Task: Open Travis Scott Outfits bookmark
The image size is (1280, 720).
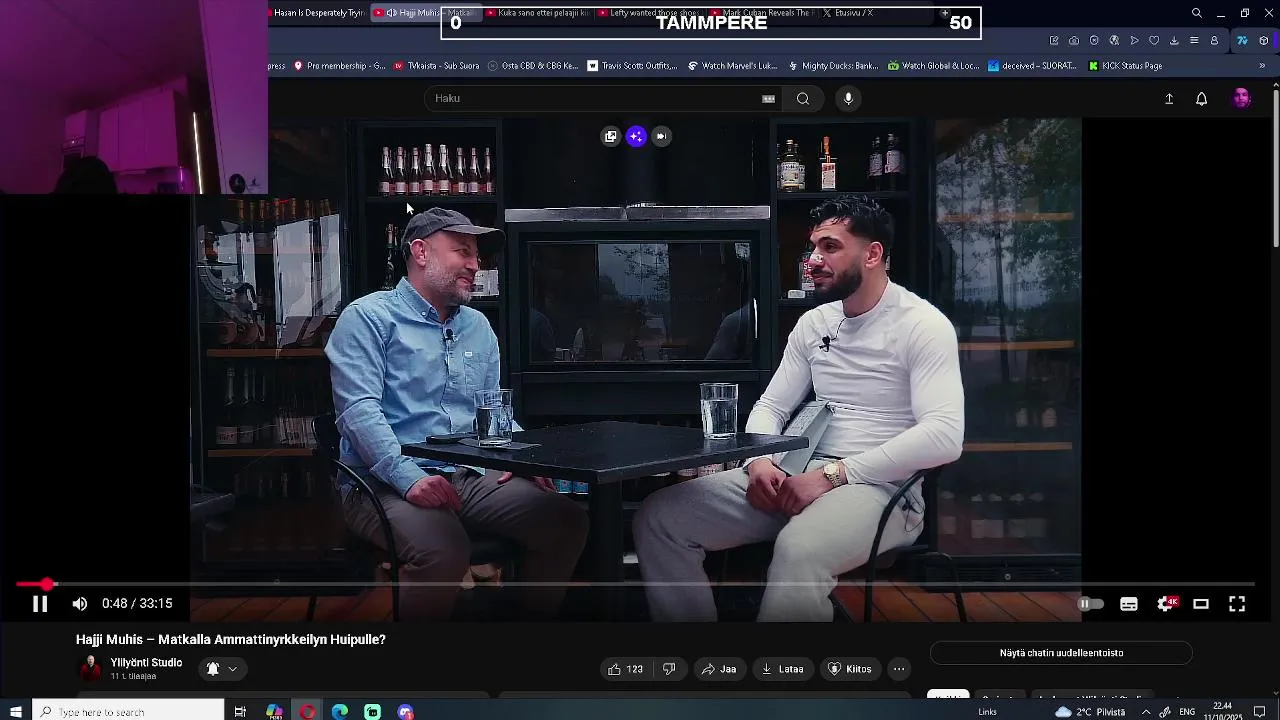Action: (x=632, y=66)
